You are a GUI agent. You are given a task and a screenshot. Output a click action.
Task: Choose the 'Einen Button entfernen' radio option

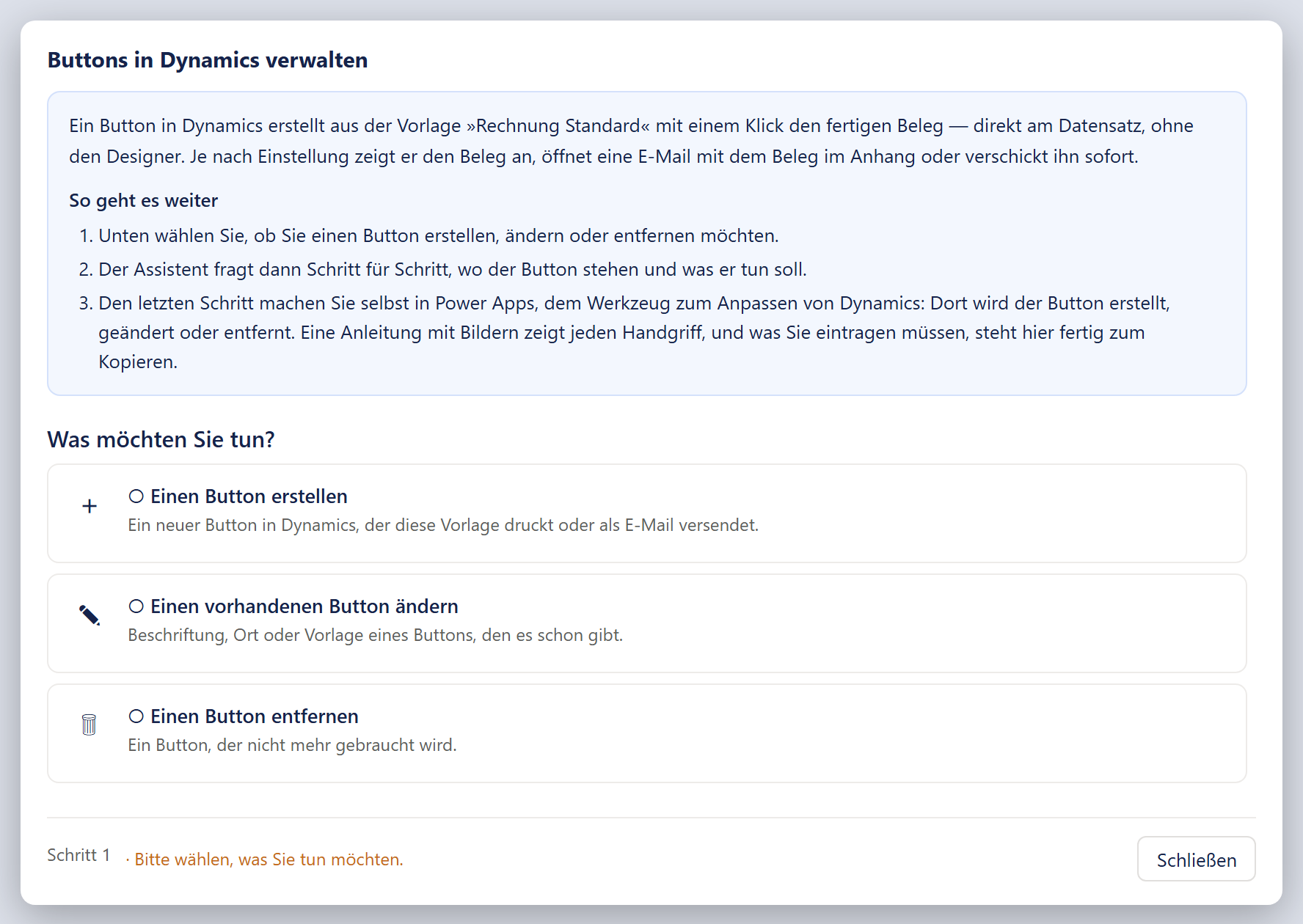click(136, 716)
